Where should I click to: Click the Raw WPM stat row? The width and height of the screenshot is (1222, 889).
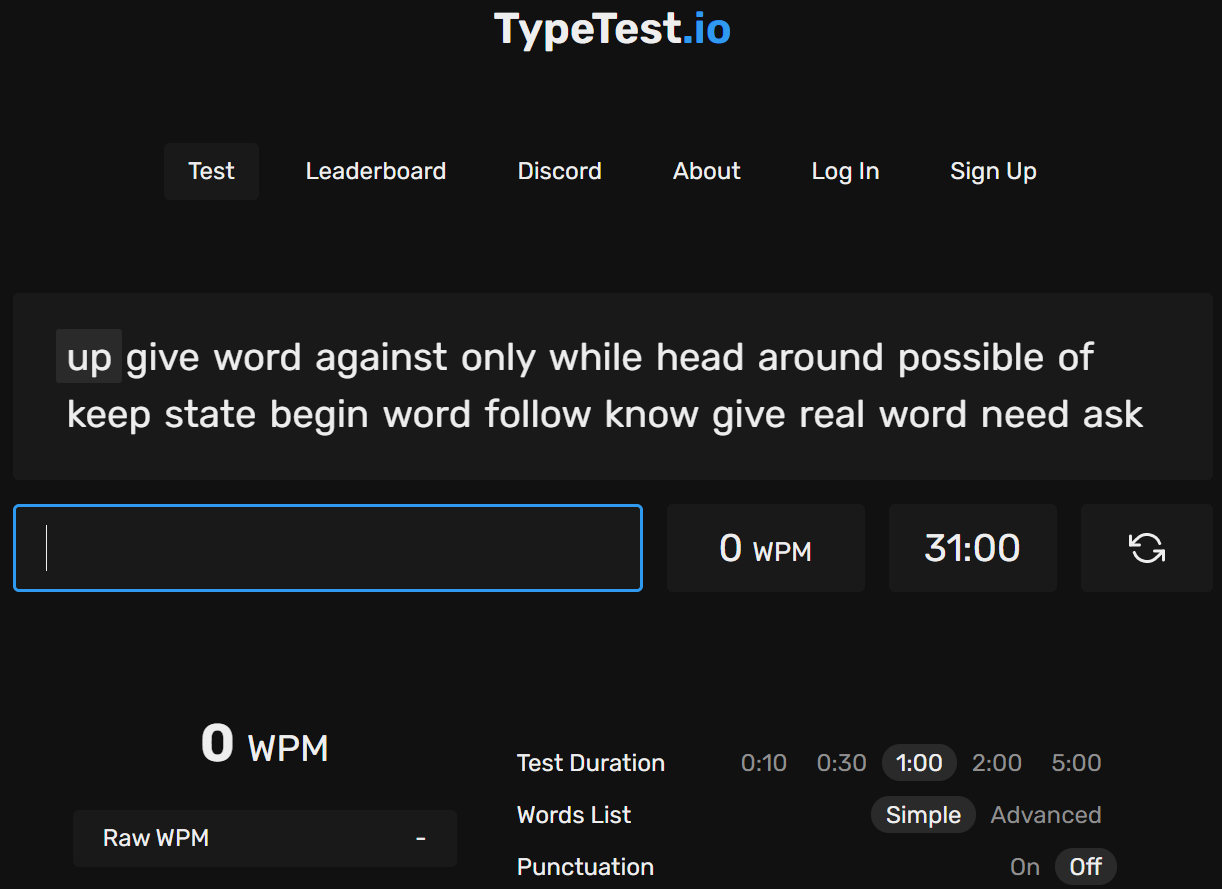(264, 838)
